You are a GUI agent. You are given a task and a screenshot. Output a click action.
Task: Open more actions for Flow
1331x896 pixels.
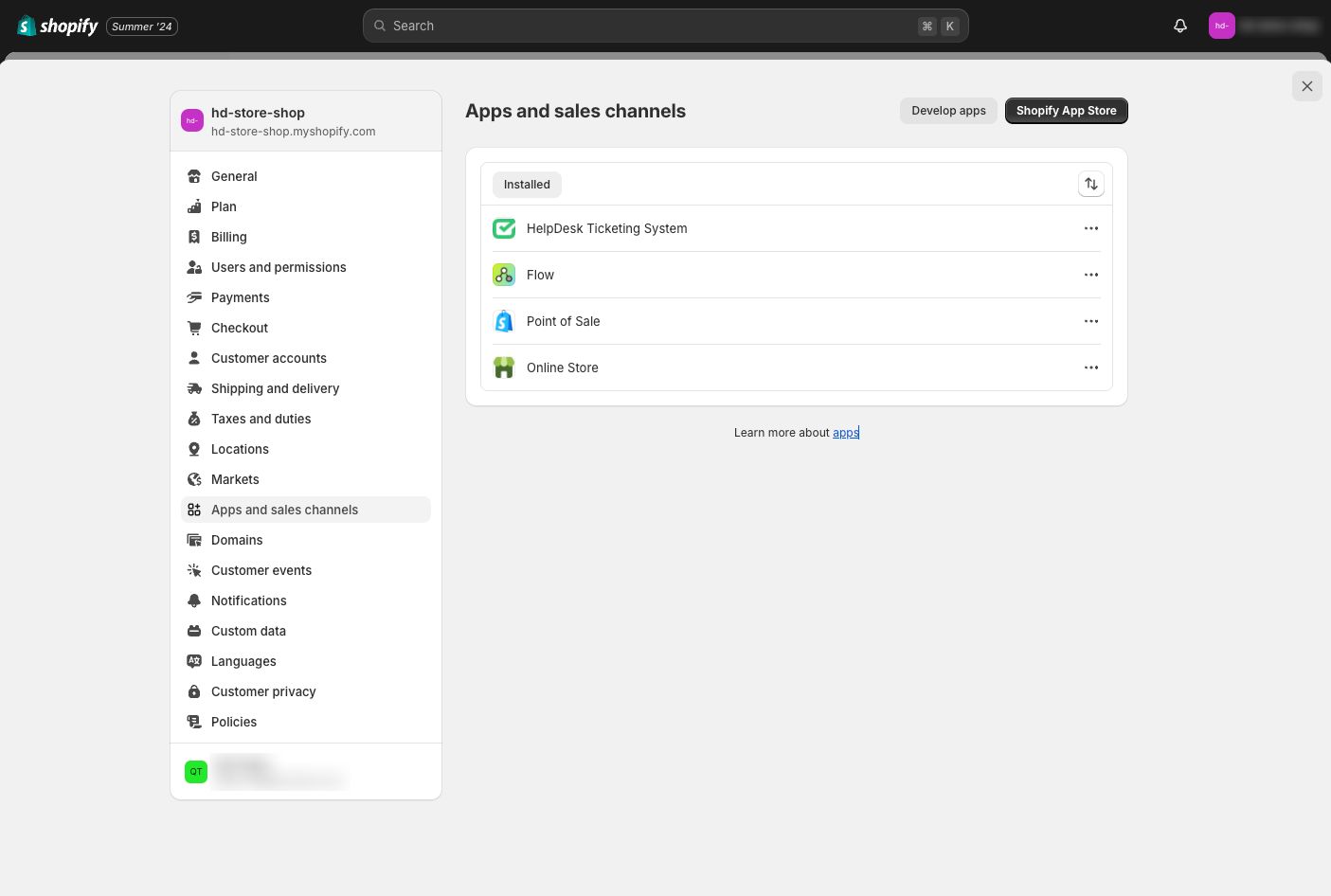click(1091, 275)
